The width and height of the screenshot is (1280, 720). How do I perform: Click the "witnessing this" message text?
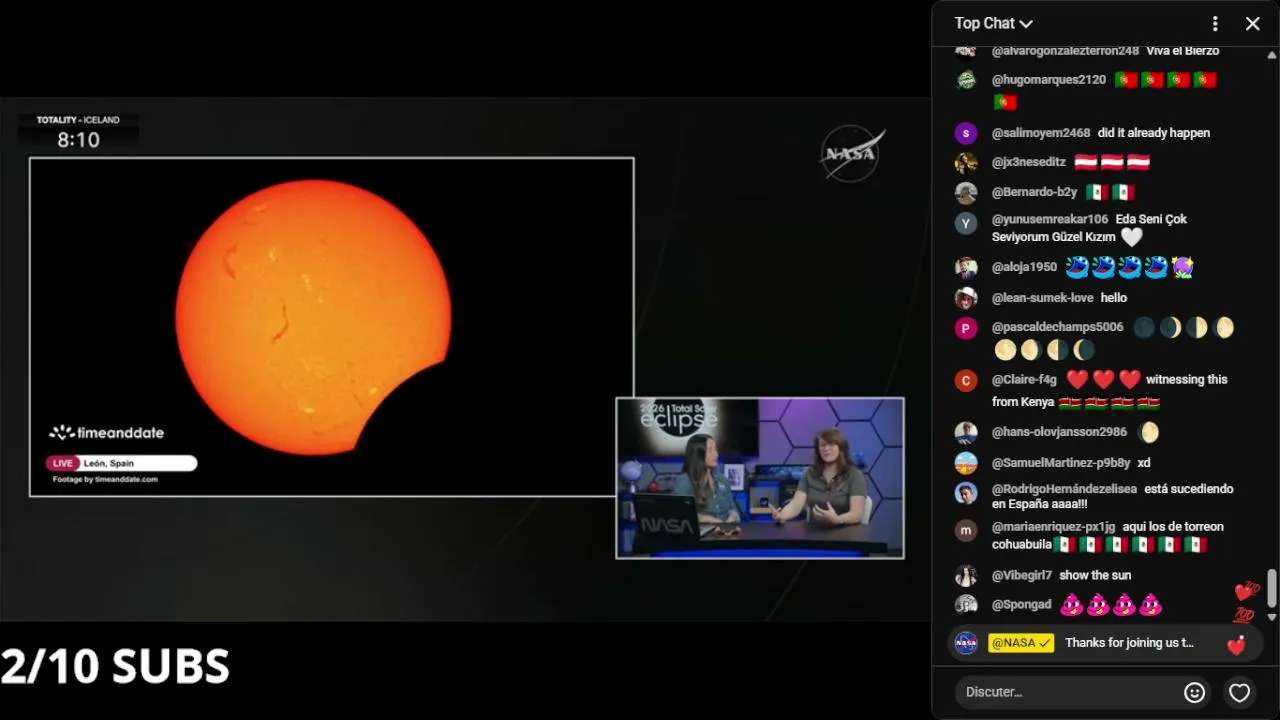tap(1187, 380)
